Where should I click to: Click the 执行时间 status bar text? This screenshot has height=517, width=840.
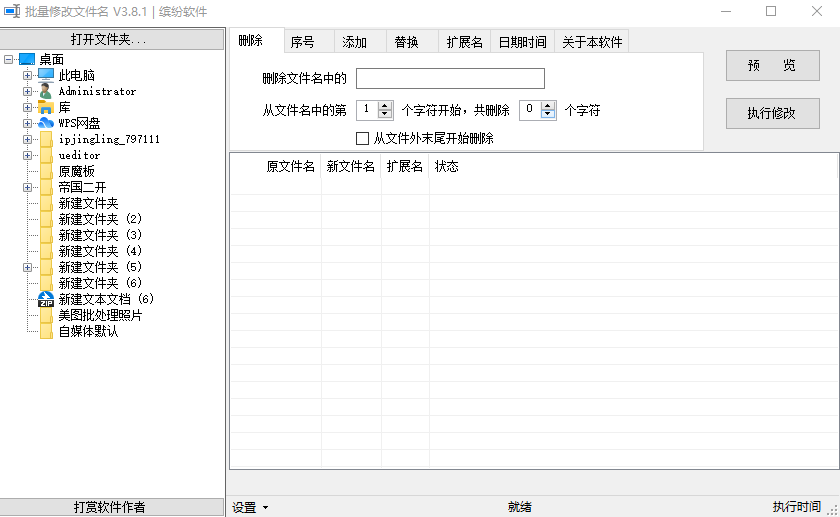(x=797, y=507)
